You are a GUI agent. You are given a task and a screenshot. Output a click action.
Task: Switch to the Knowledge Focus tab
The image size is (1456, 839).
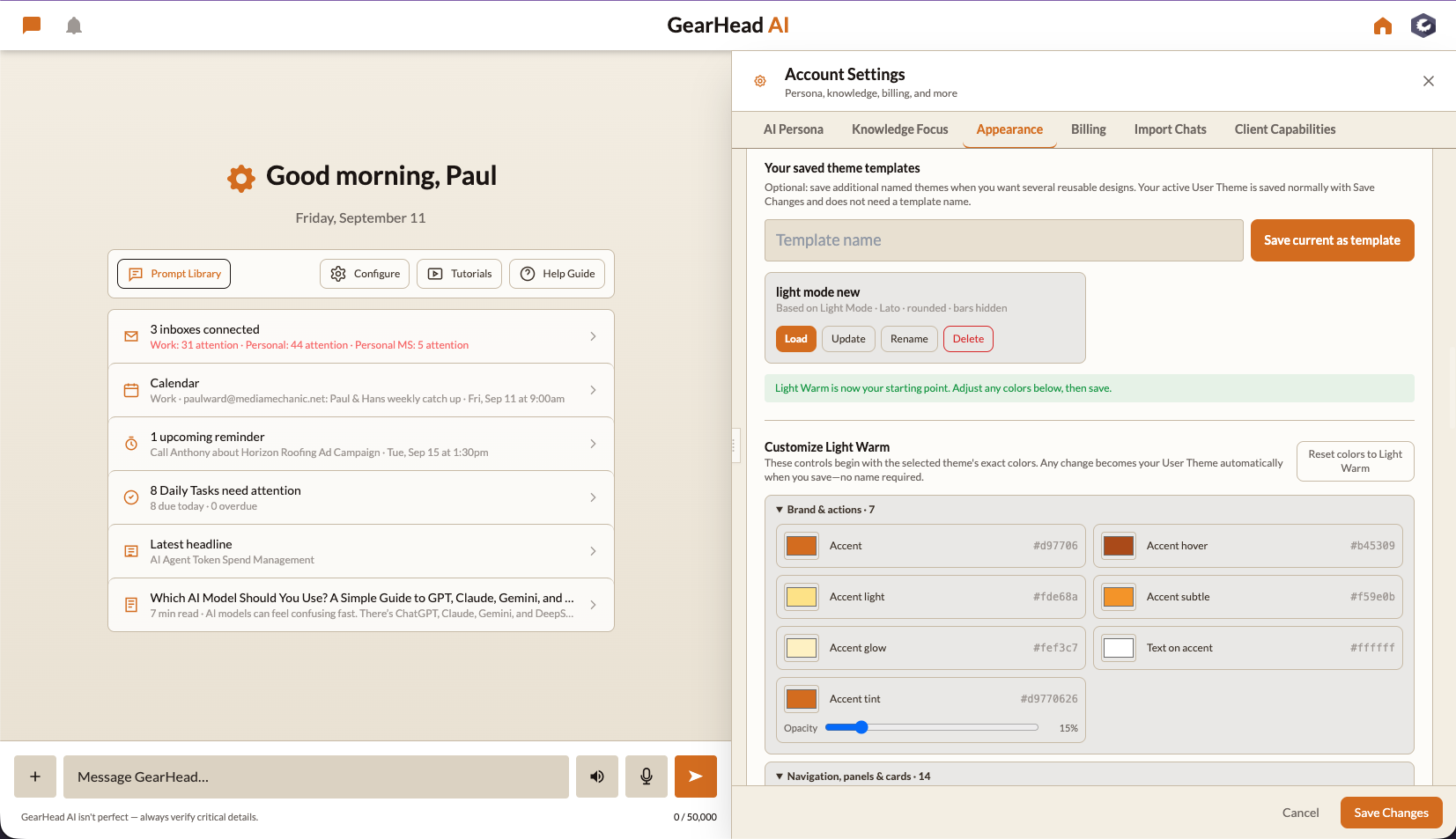[900, 129]
